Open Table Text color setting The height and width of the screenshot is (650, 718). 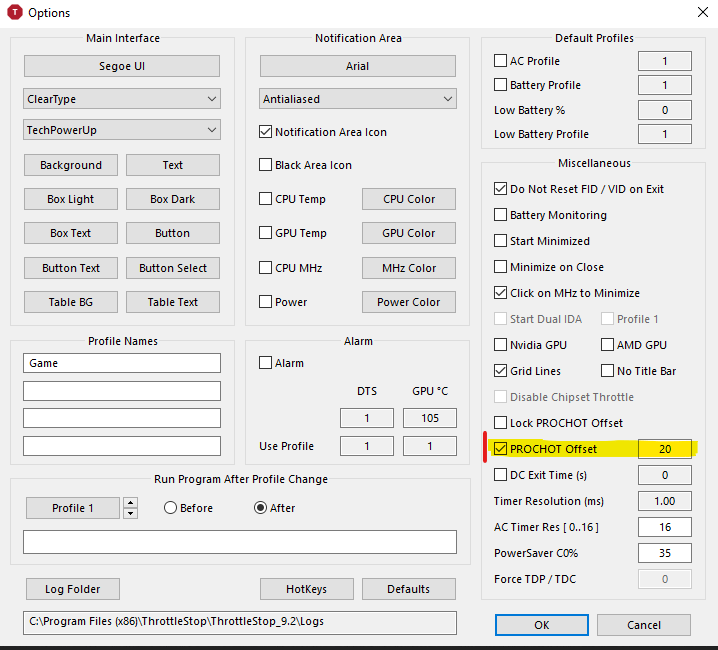tap(173, 302)
